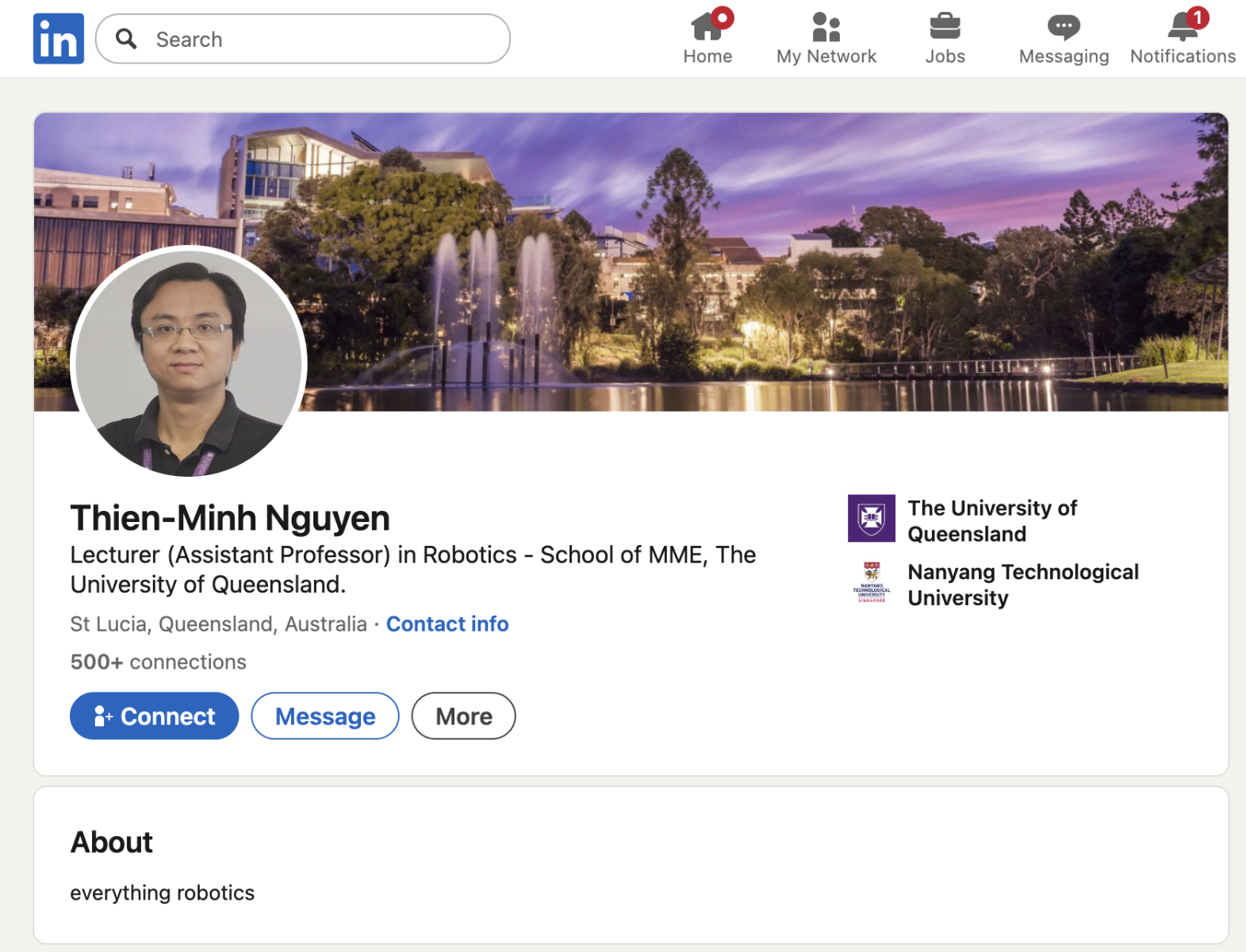Go to the Home feed icon
Screen dimensions: 1246x952
coord(707,28)
